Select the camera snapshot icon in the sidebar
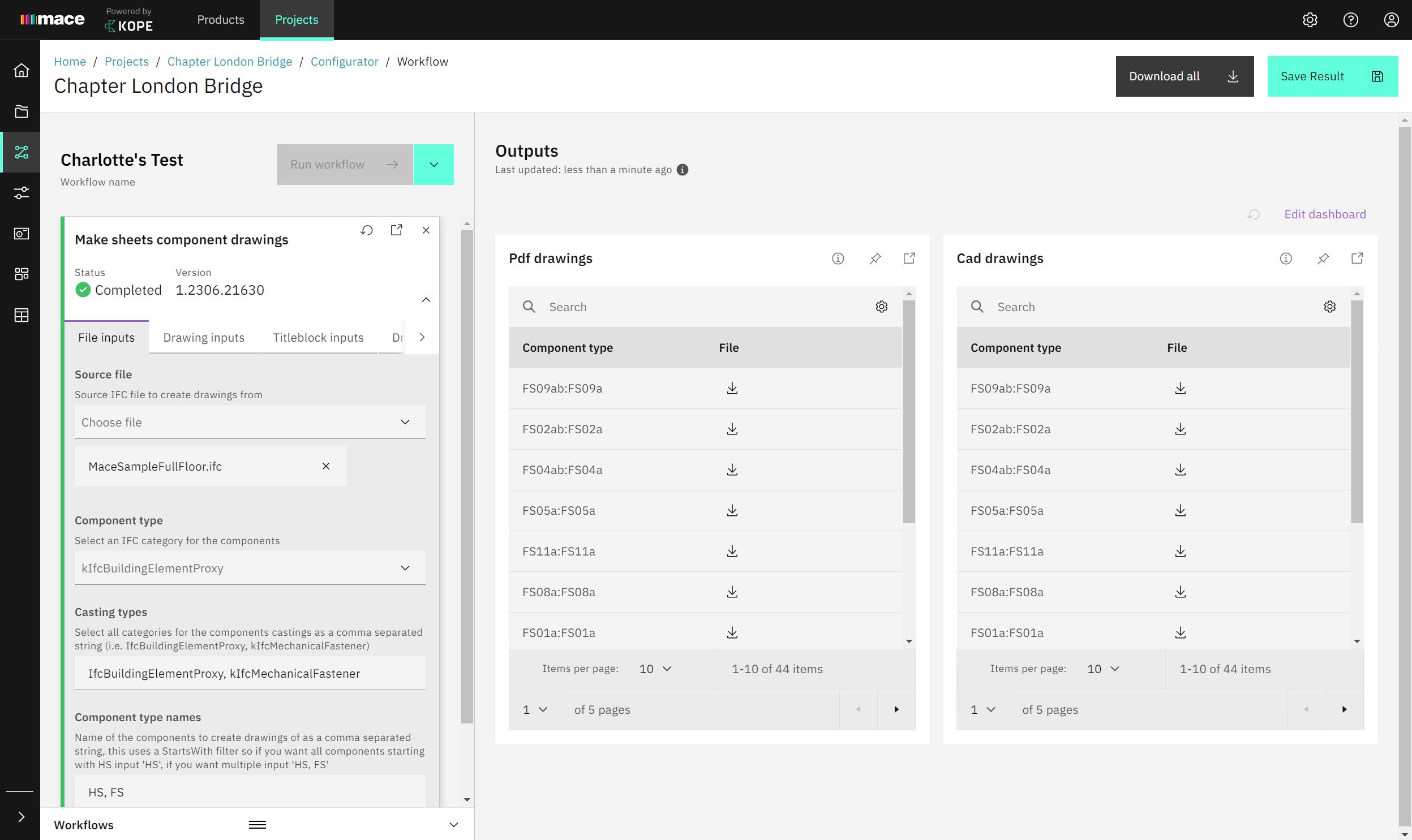This screenshot has width=1412, height=840. pos(21,234)
